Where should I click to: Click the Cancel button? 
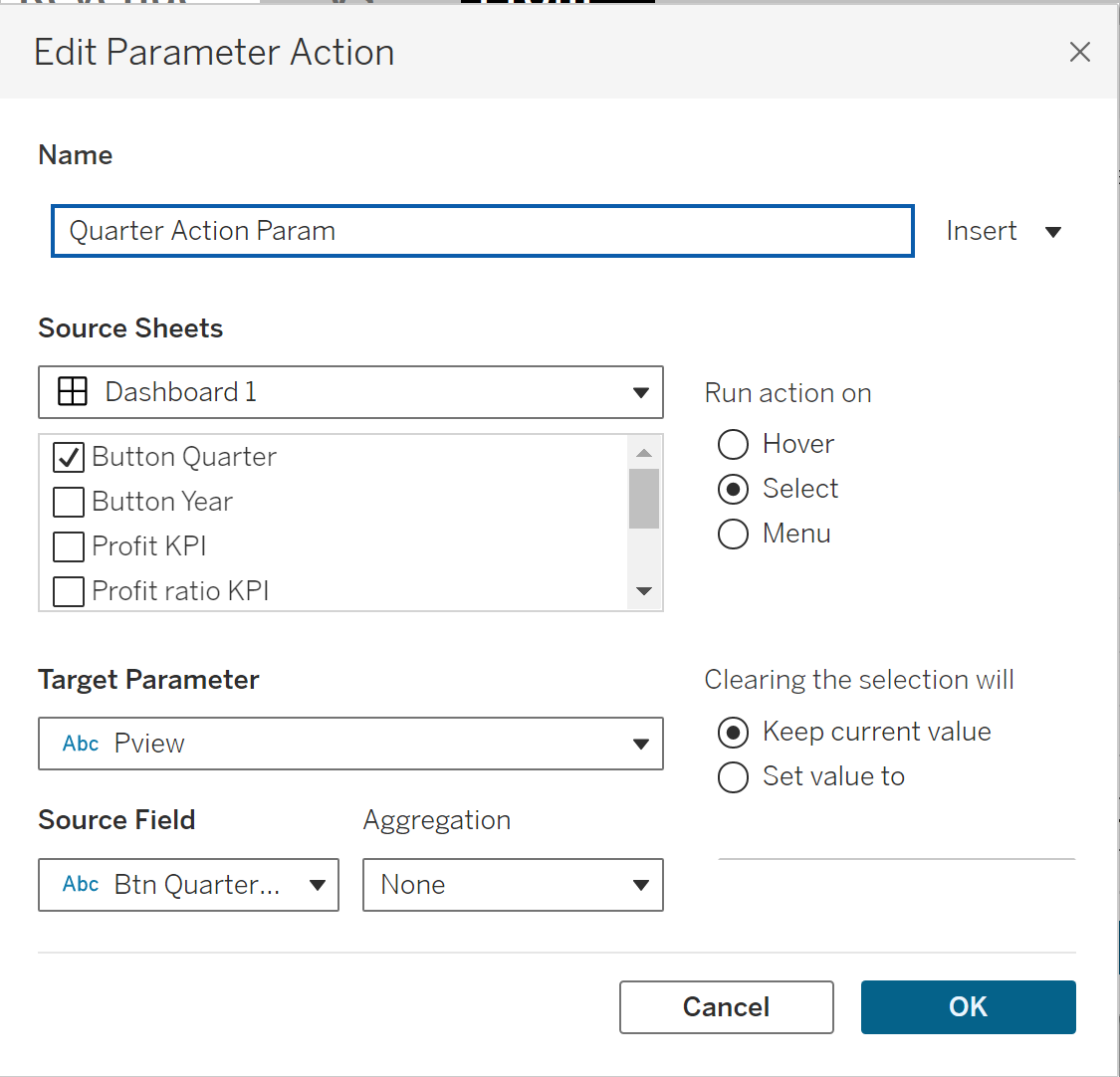coord(726,1007)
